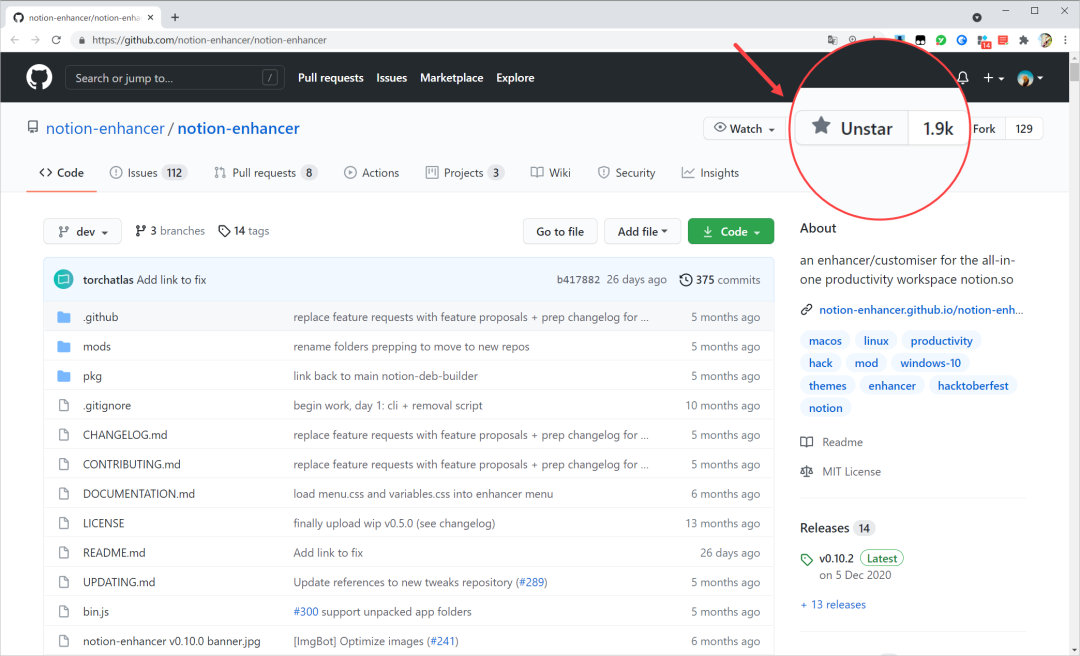Click the Go to file button
Image resolution: width=1080 pixels, height=656 pixels.
pos(560,232)
